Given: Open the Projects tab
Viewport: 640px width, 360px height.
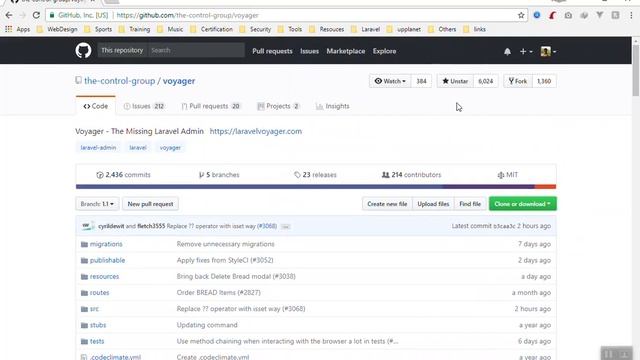Looking at the screenshot, I should point(278,106).
